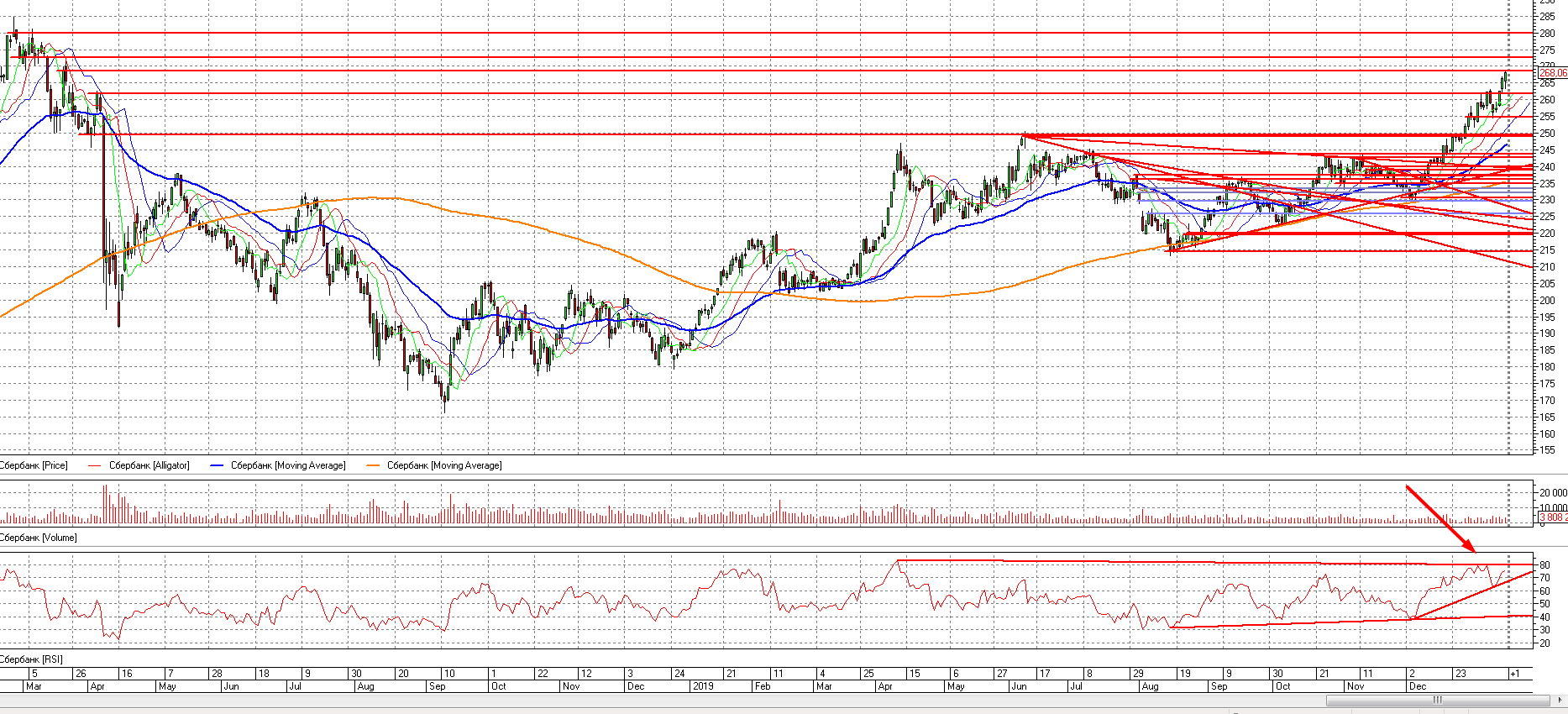This screenshot has height=714, width=1568.
Task: Click the Feb month label on time axis
Action: [763, 686]
